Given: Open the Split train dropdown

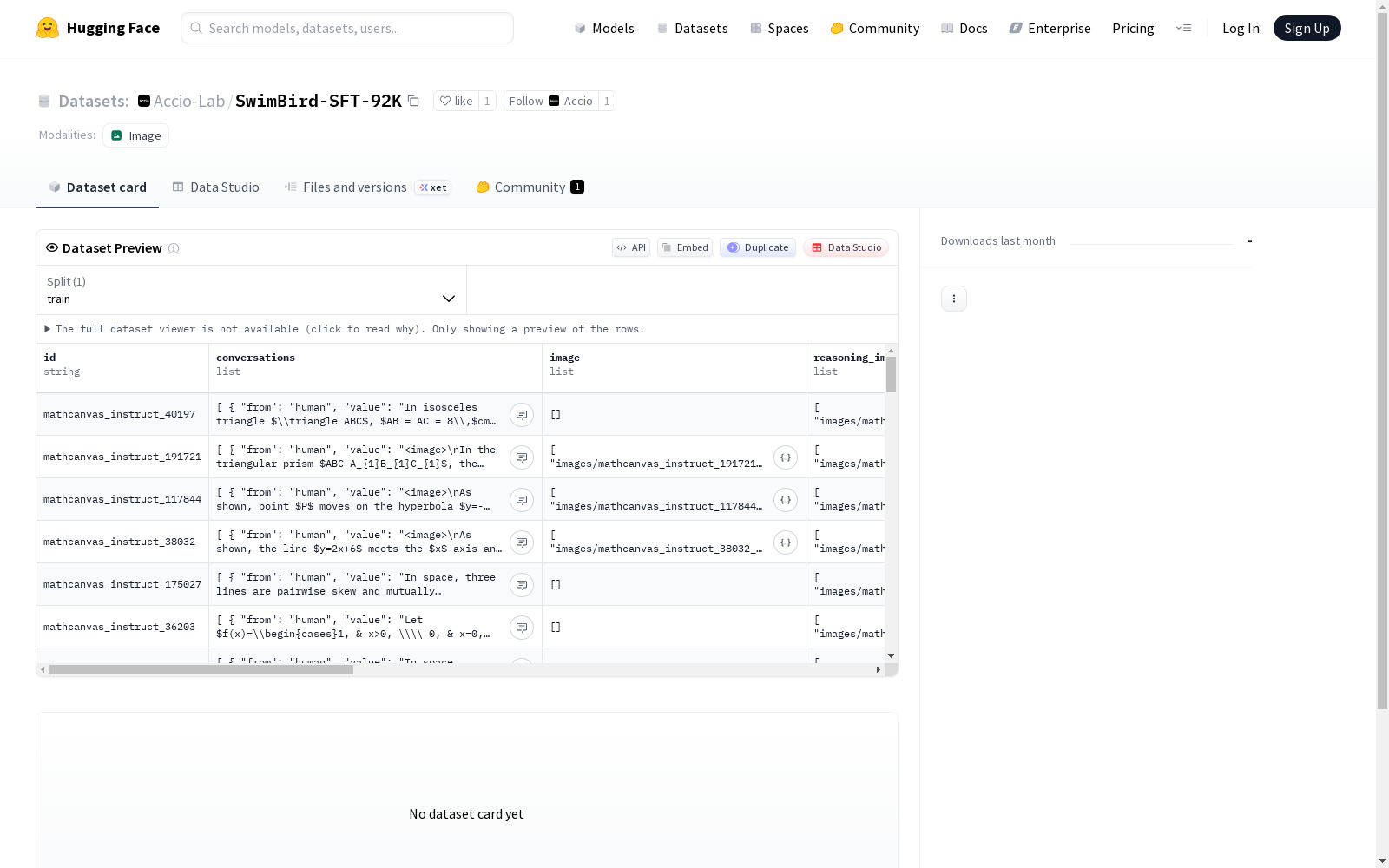Looking at the screenshot, I should (251, 290).
